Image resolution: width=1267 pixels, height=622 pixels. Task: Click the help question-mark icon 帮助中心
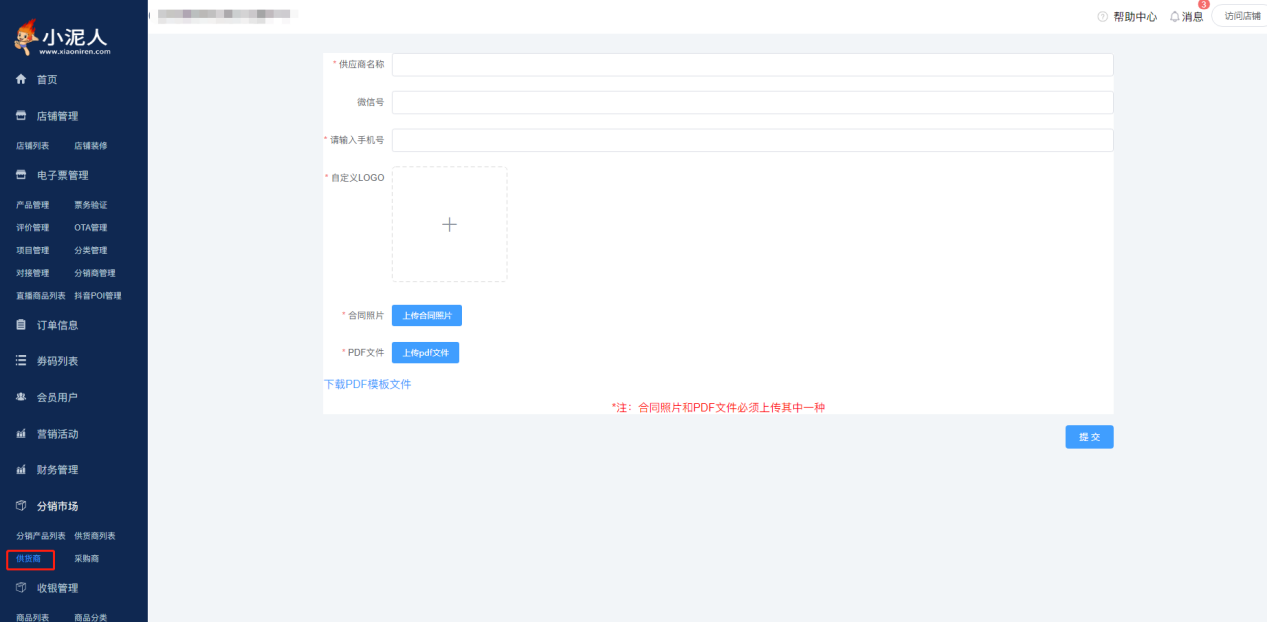1103,17
